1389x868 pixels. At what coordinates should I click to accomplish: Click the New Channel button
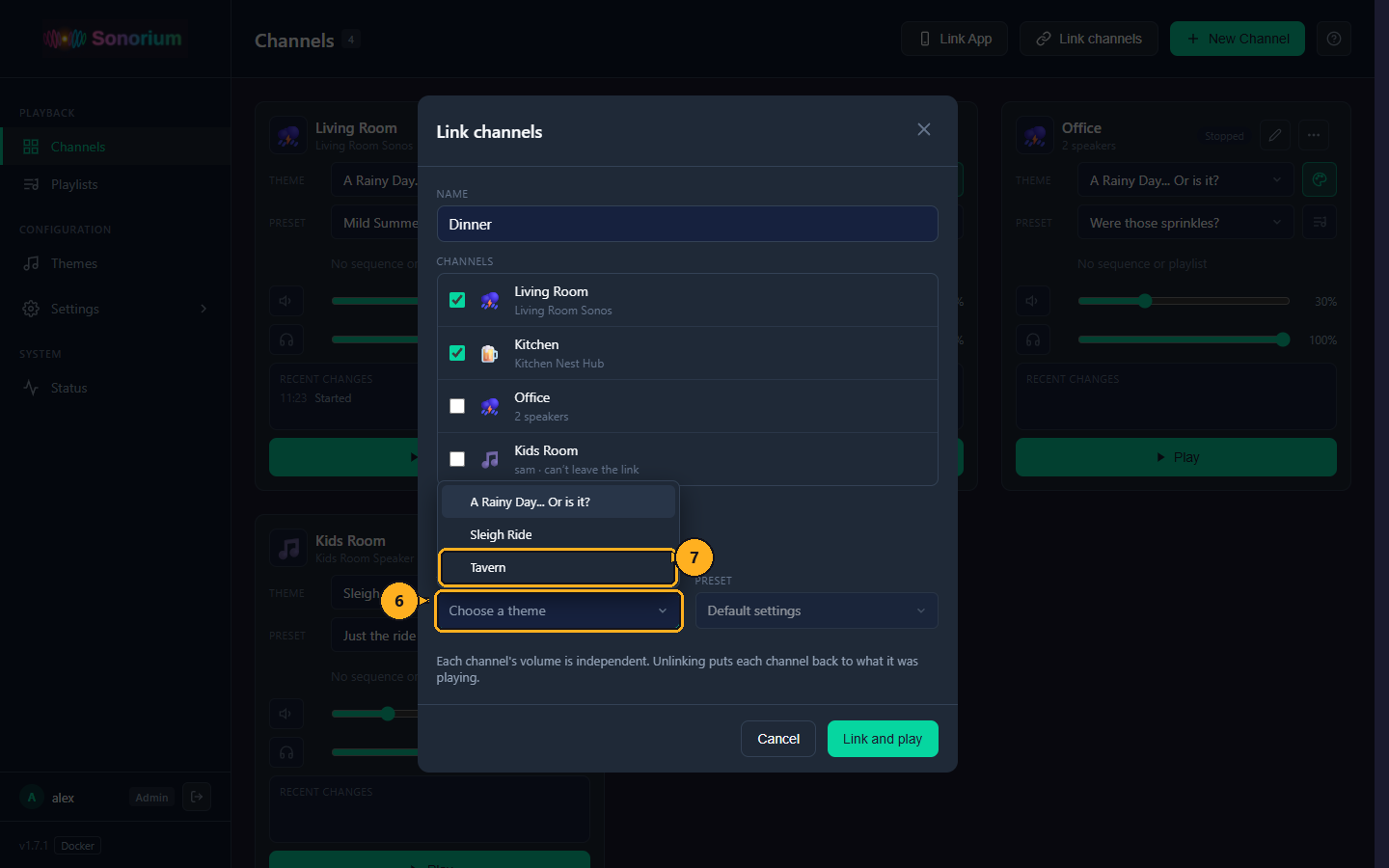pos(1238,39)
